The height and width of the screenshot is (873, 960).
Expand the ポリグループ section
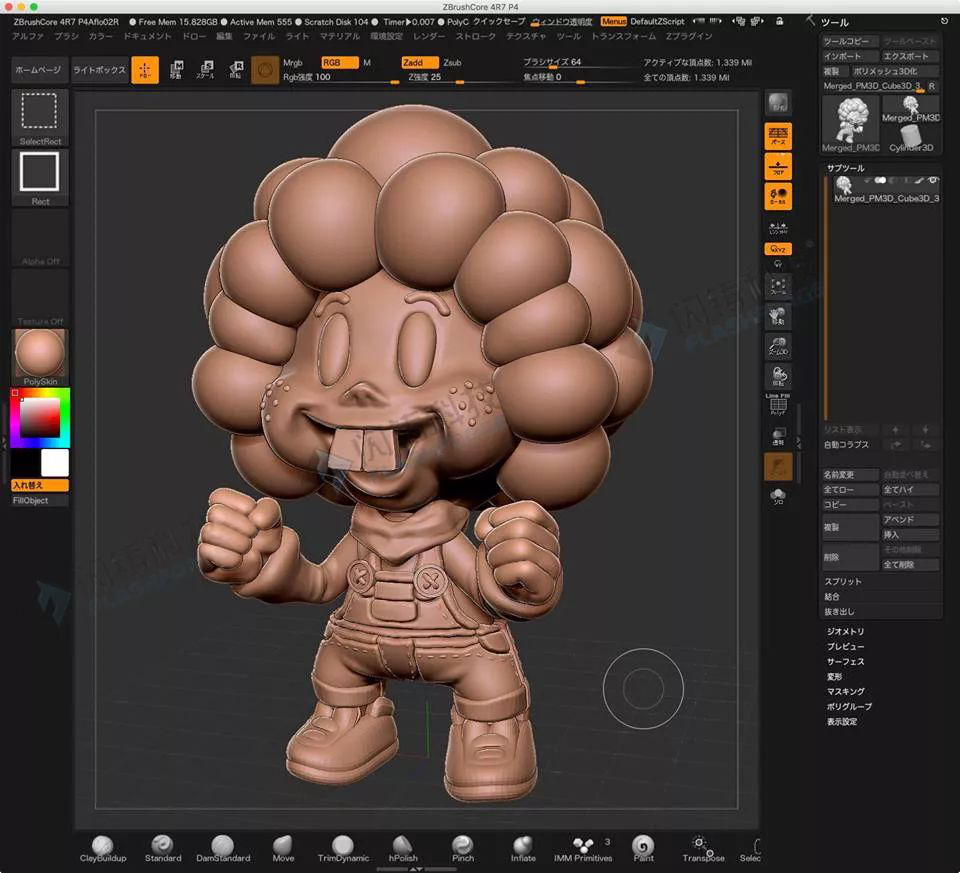click(x=849, y=706)
